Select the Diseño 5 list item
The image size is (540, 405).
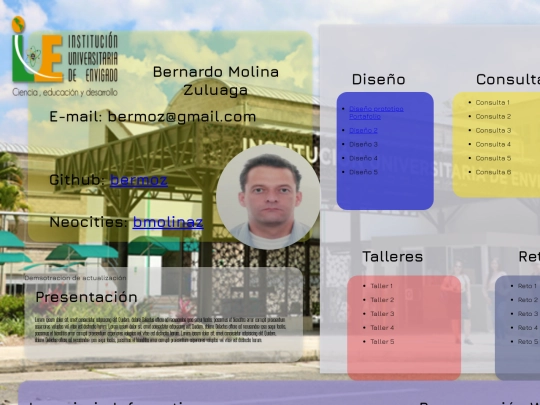click(363, 172)
